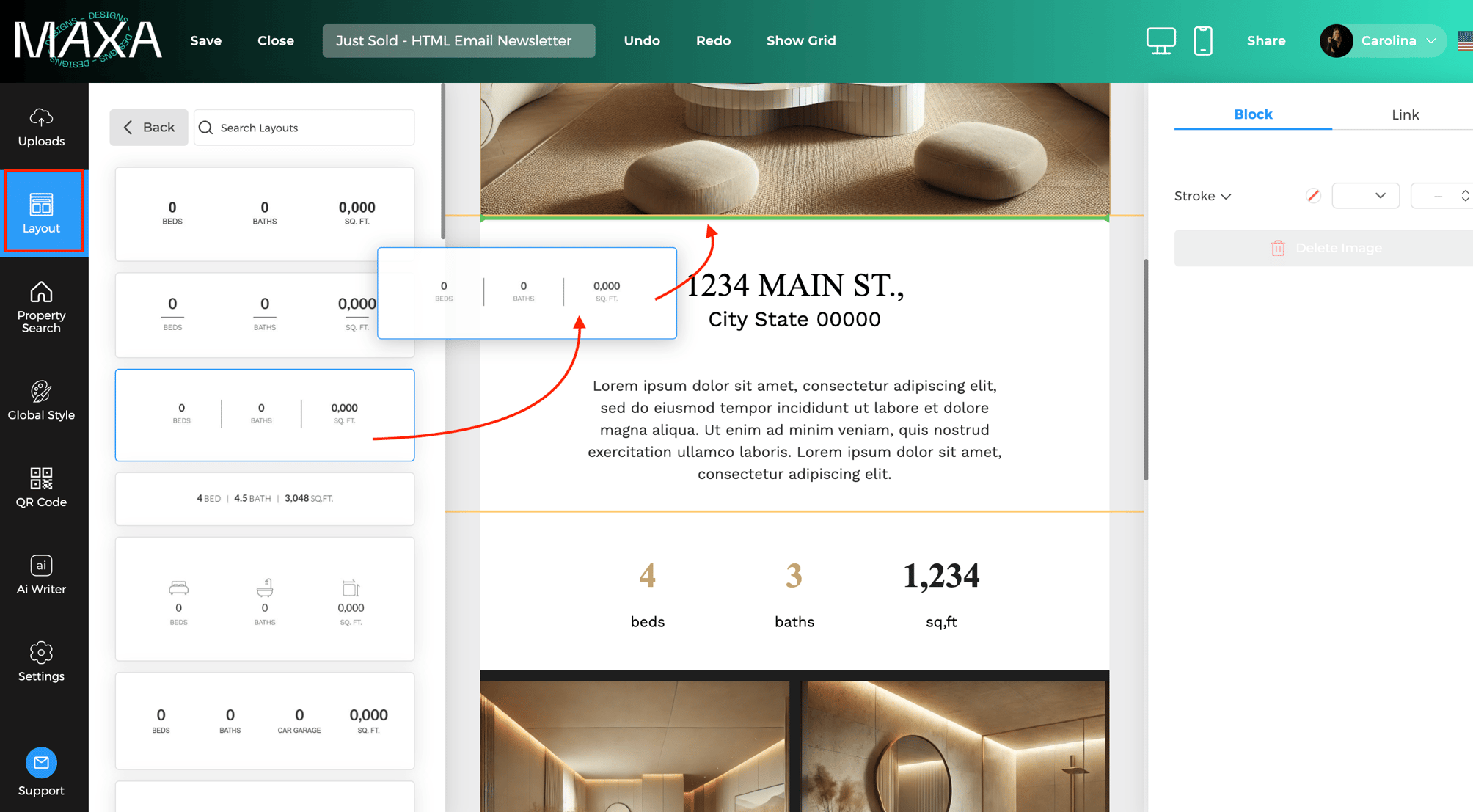Open the Uploads panel

[x=42, y=126]
